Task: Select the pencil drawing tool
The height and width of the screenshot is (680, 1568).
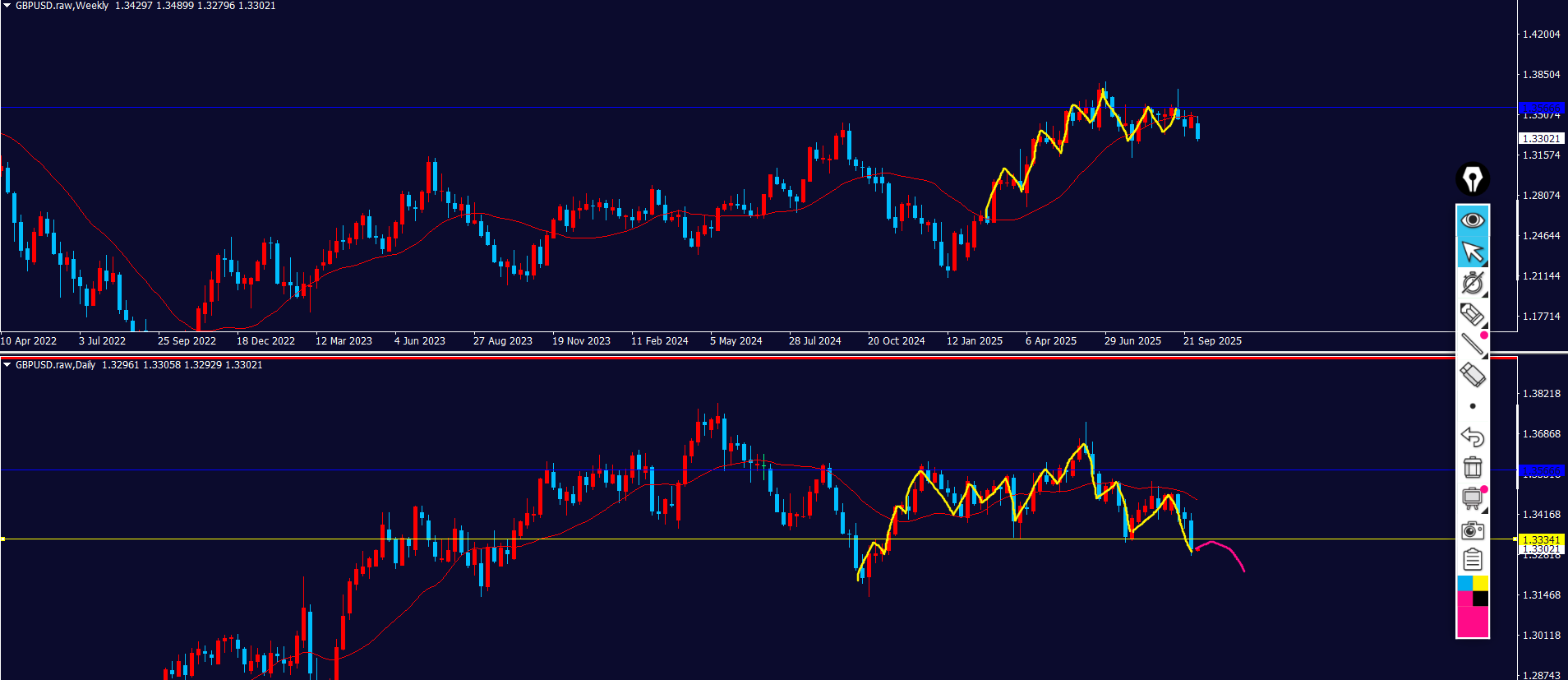Action: pyautogui.click(x=1472, y=313)
